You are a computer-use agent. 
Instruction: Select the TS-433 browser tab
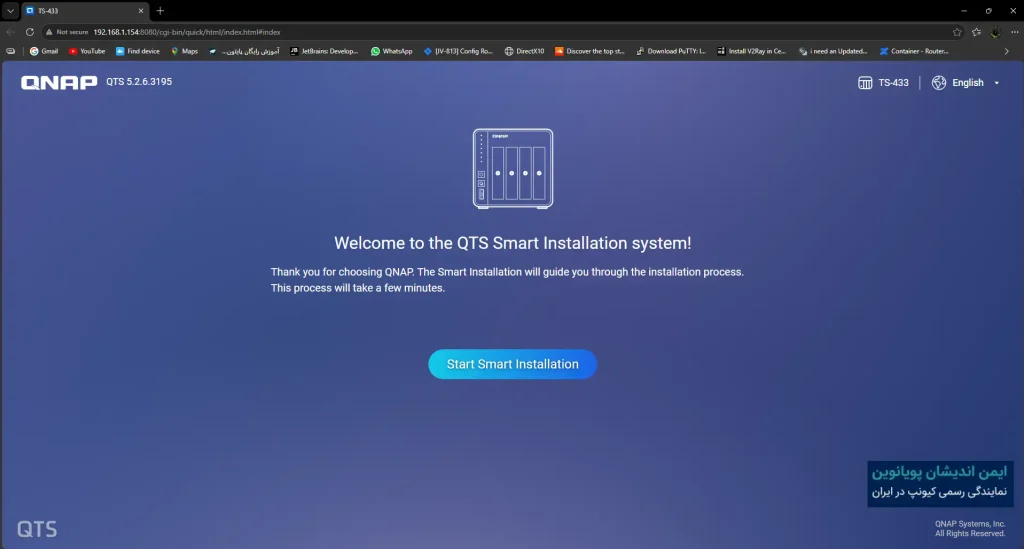84,10
